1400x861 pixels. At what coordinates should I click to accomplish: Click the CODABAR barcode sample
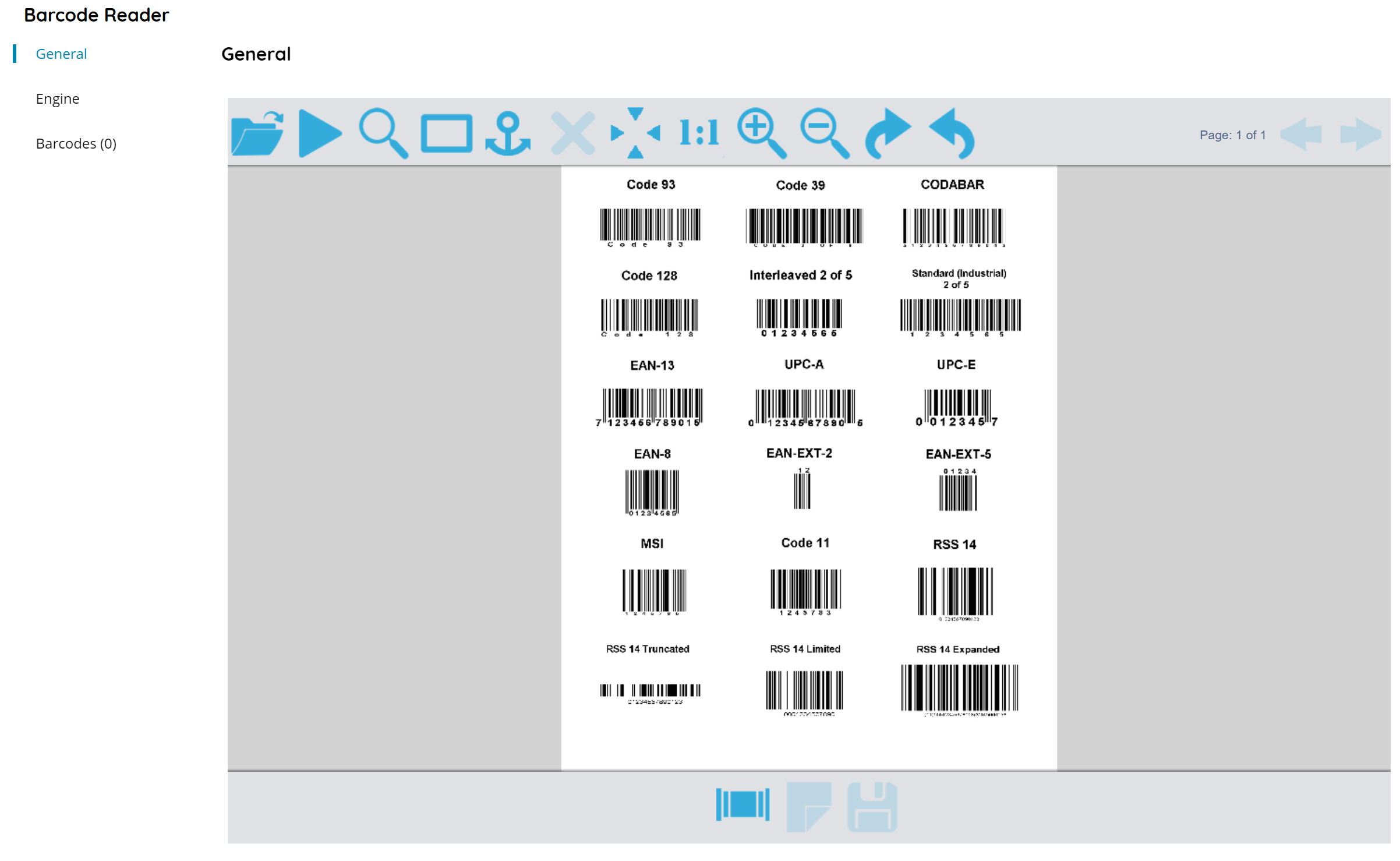pyautogui.click(x=953, y=227)
